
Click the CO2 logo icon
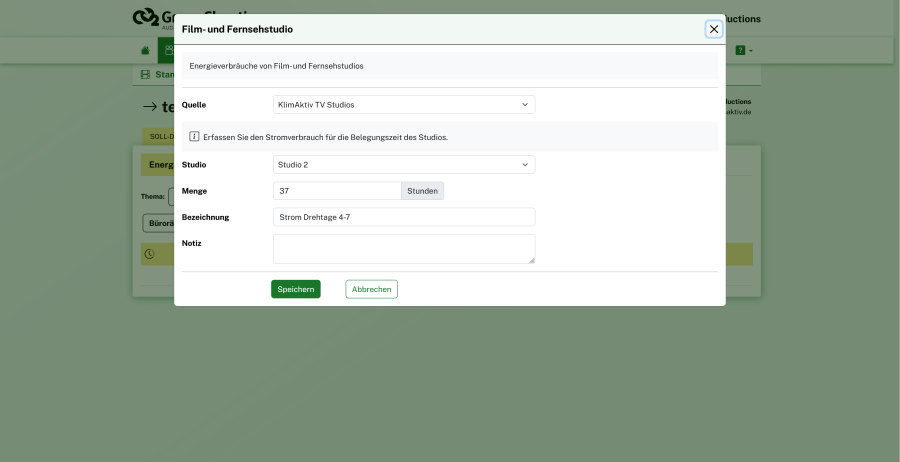coord(146,17)
